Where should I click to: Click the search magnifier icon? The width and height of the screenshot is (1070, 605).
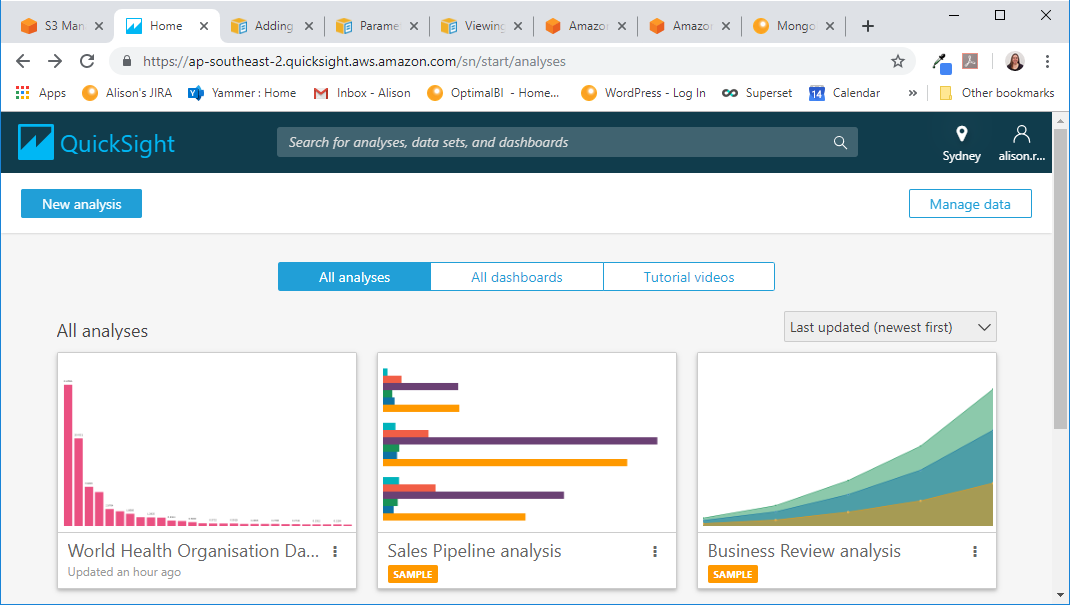coord(840,143)
